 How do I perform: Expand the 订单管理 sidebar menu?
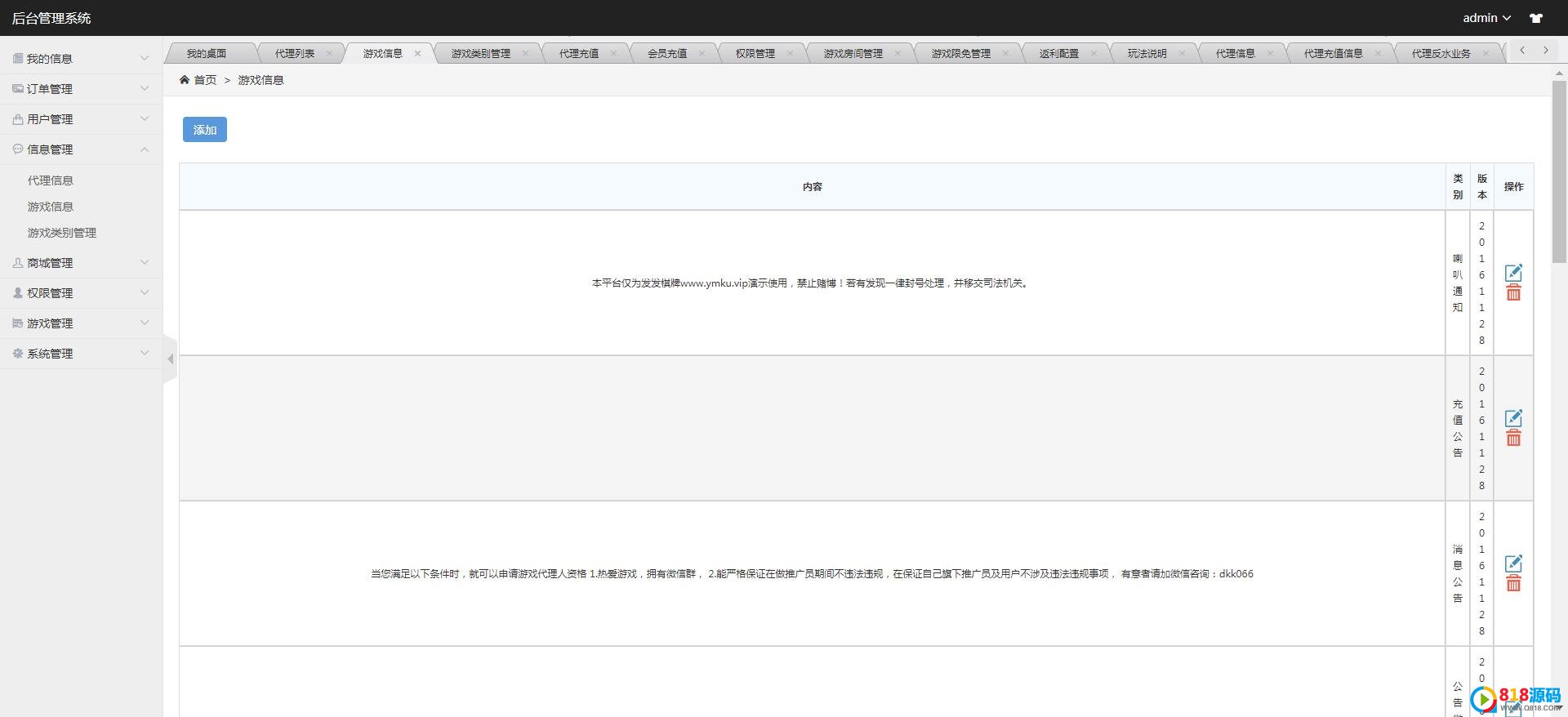pyautogui.click(x=81, y=89)
